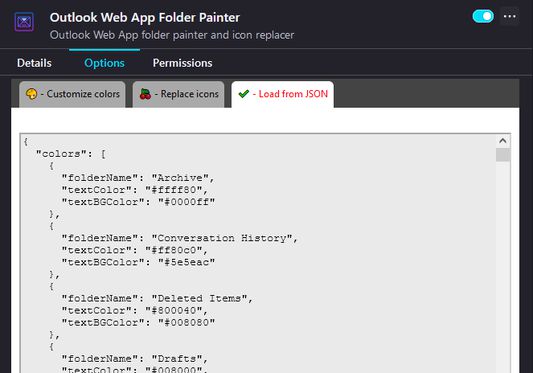Click the "textBGColor": "#0000ff" line
The height and width of the screenshot is (373, 533).
tap(138, 202)
